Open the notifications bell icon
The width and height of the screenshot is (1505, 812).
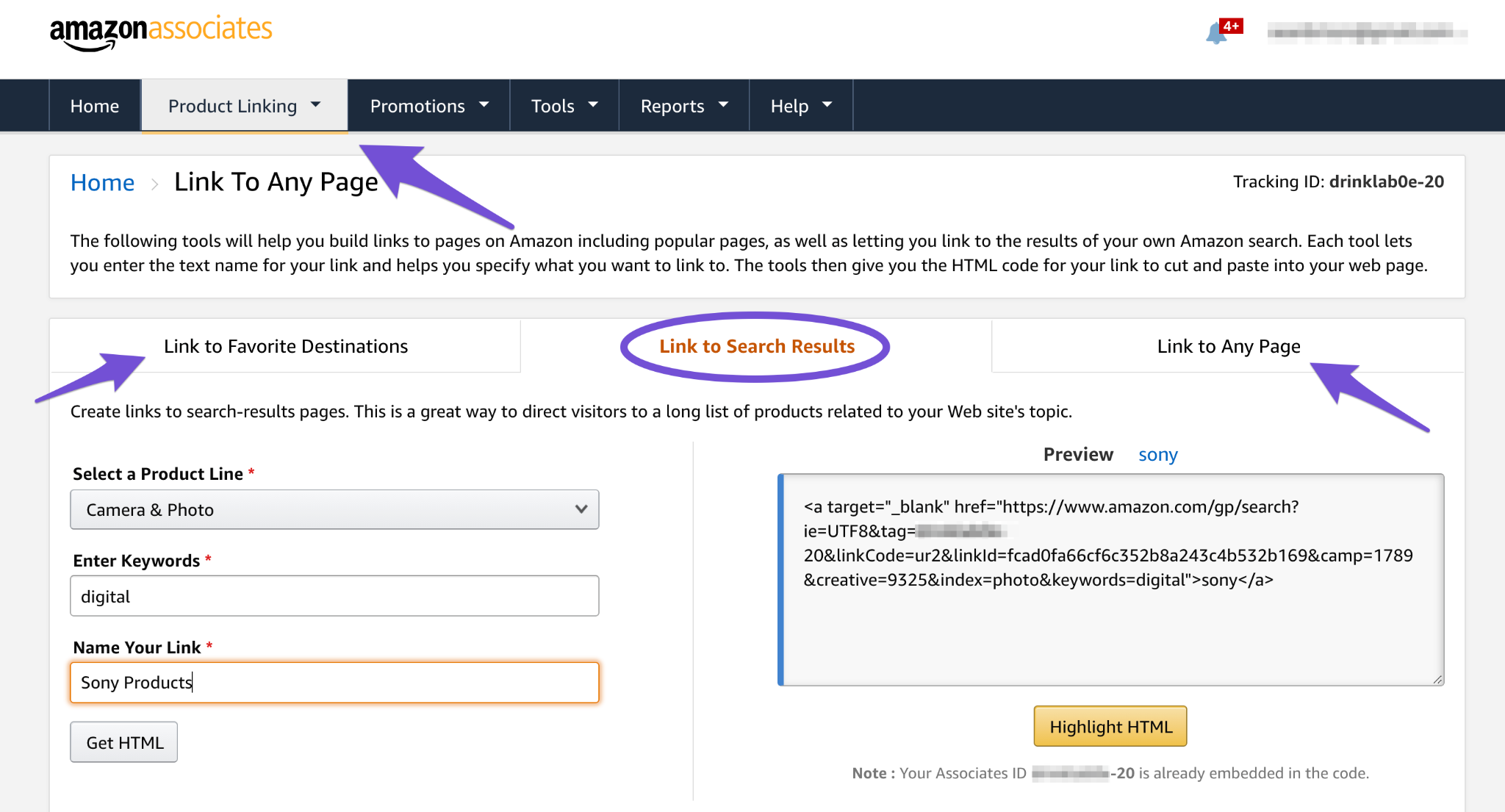click(x=1217, y=33)
